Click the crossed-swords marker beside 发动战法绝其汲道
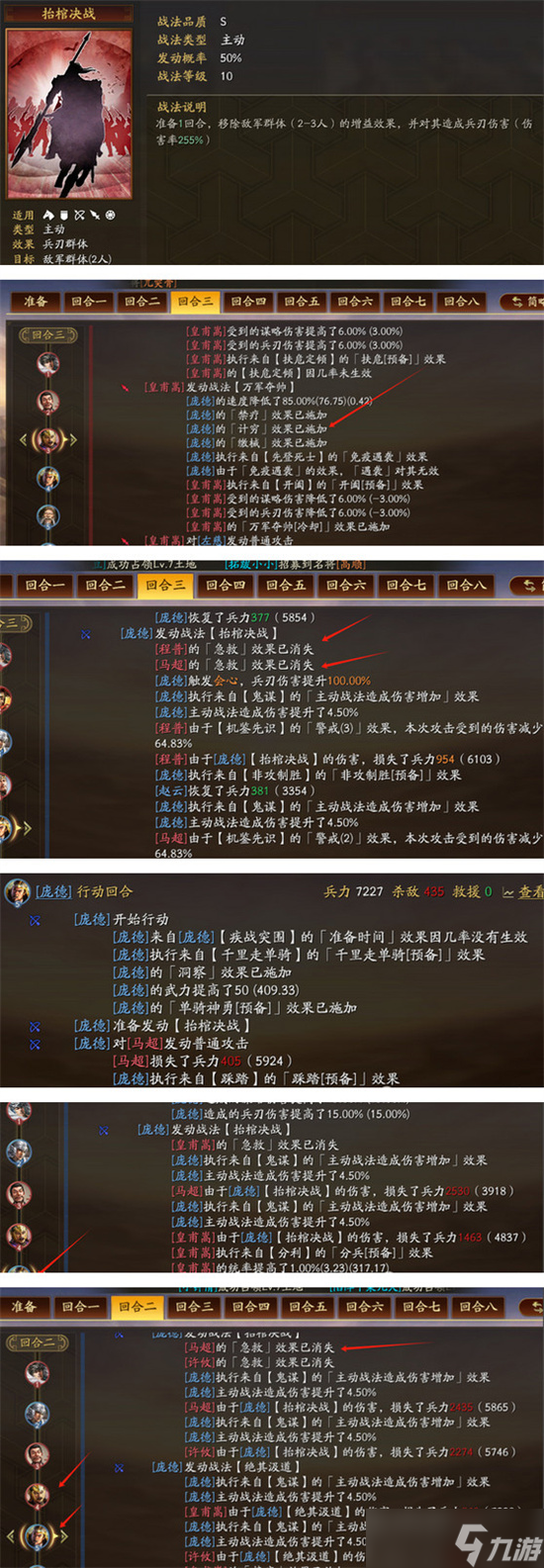 (x=118, y=1467)
